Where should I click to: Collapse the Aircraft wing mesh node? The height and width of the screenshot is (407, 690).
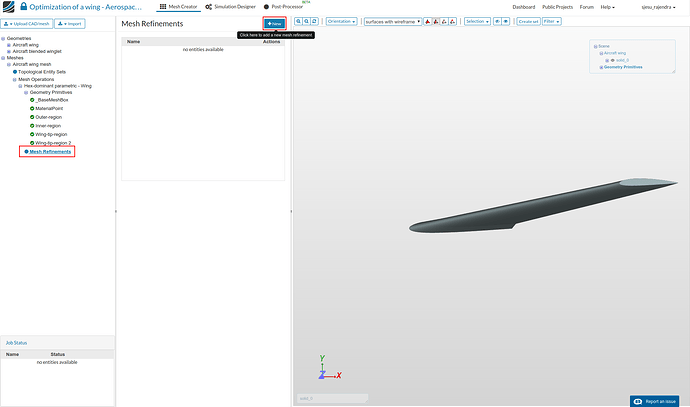[9, 64]
